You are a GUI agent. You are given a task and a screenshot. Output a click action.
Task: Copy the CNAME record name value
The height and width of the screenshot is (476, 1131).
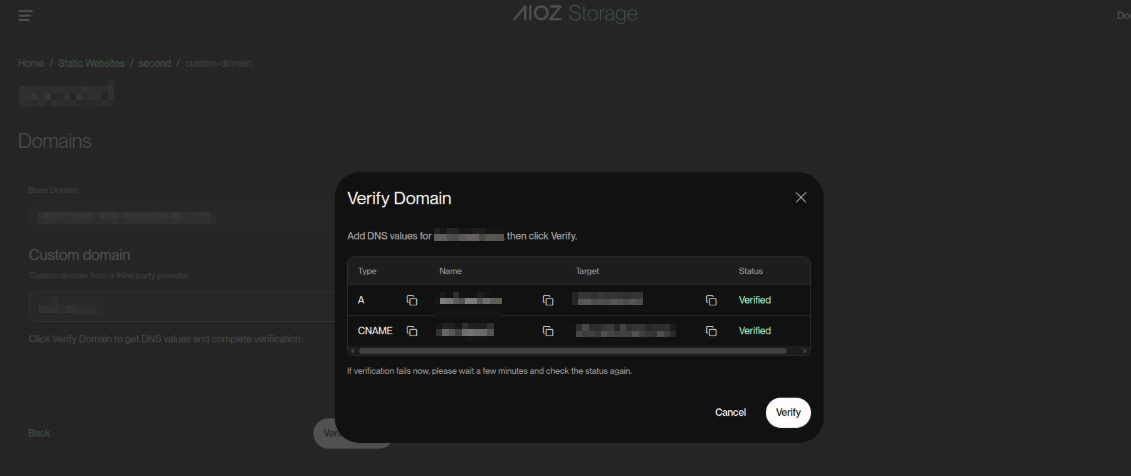point(548,331)
